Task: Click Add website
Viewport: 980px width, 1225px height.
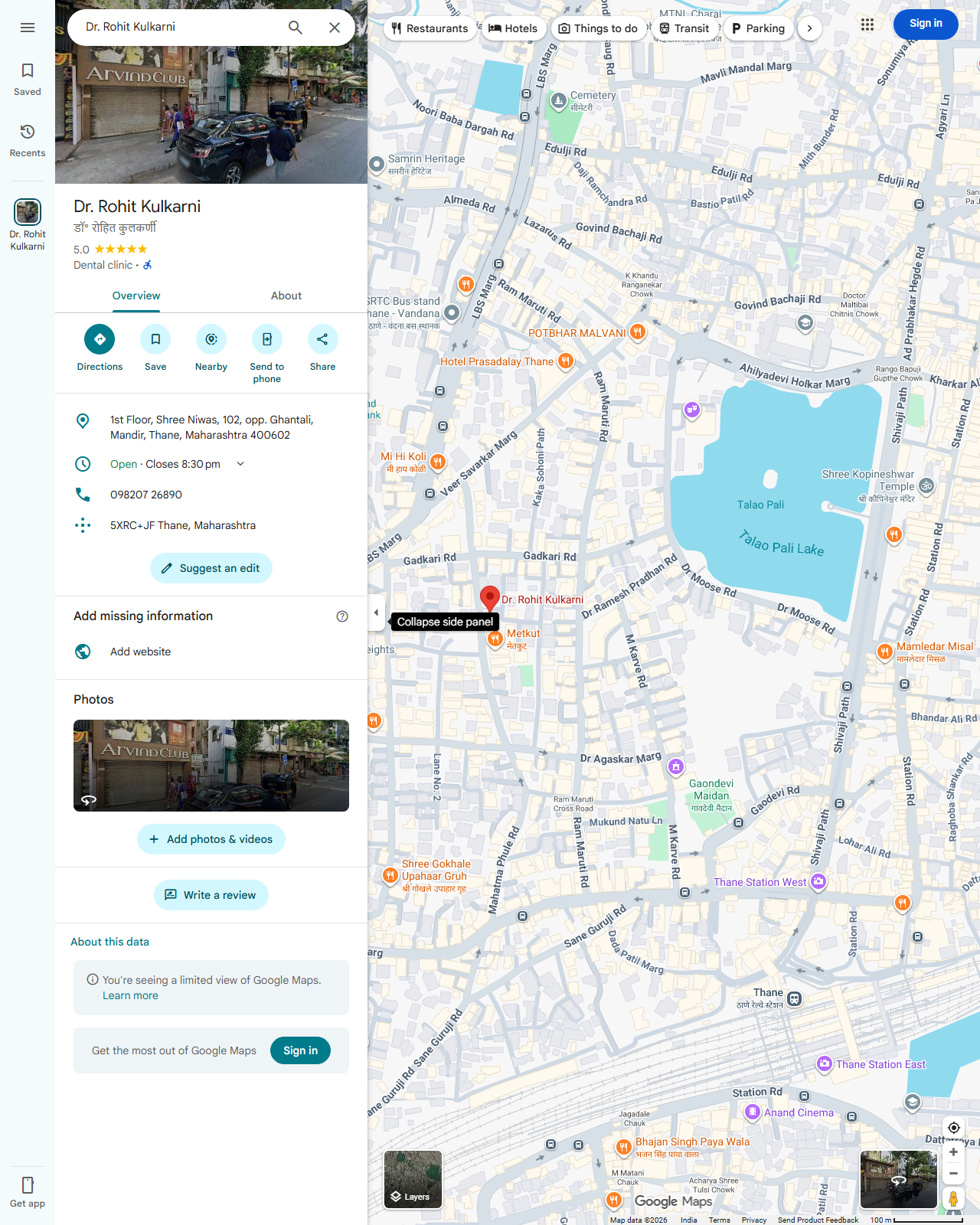Action: [x=141, y=652]
